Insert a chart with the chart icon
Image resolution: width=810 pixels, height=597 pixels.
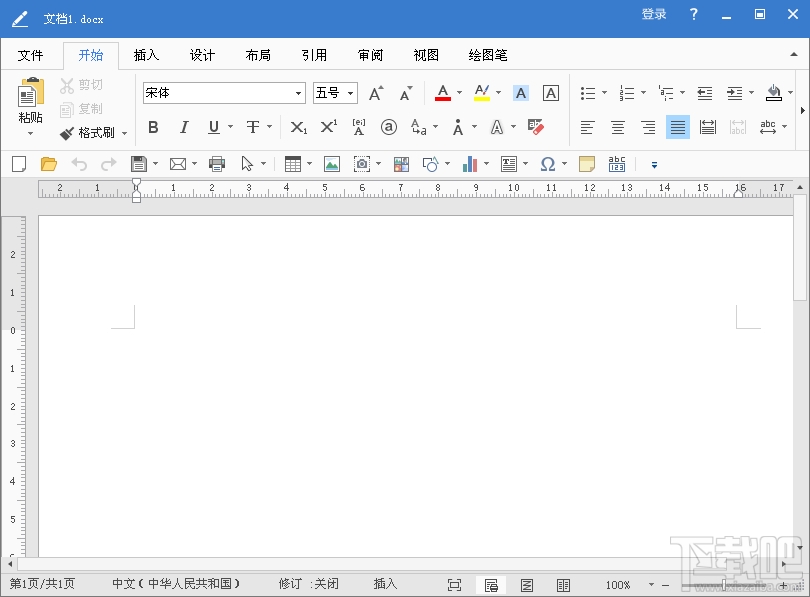click(471, 163)
